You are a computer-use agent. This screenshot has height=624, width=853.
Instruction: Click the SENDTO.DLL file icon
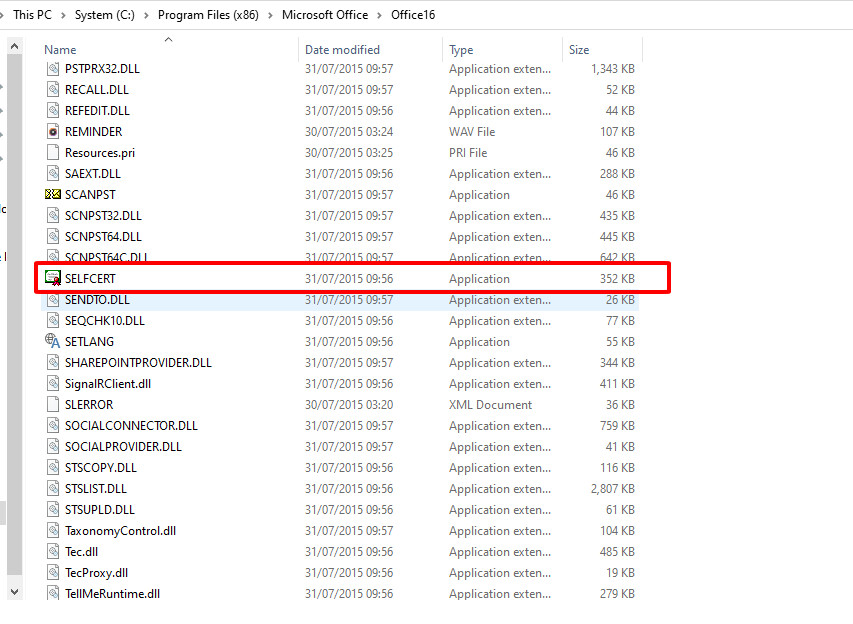(53, 300)
